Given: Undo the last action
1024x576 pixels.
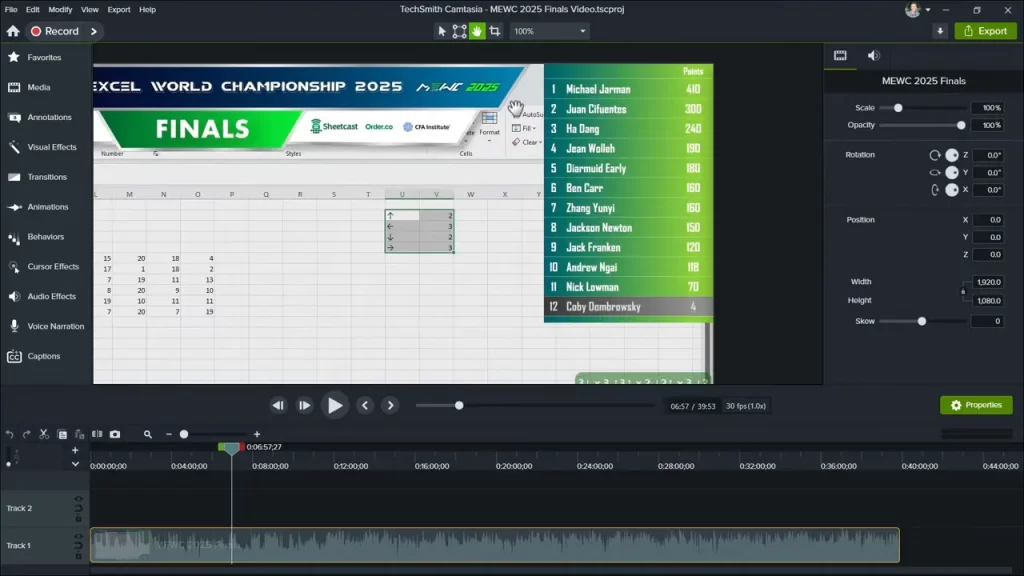Looking at the screenshot, I should click(9, 434).
